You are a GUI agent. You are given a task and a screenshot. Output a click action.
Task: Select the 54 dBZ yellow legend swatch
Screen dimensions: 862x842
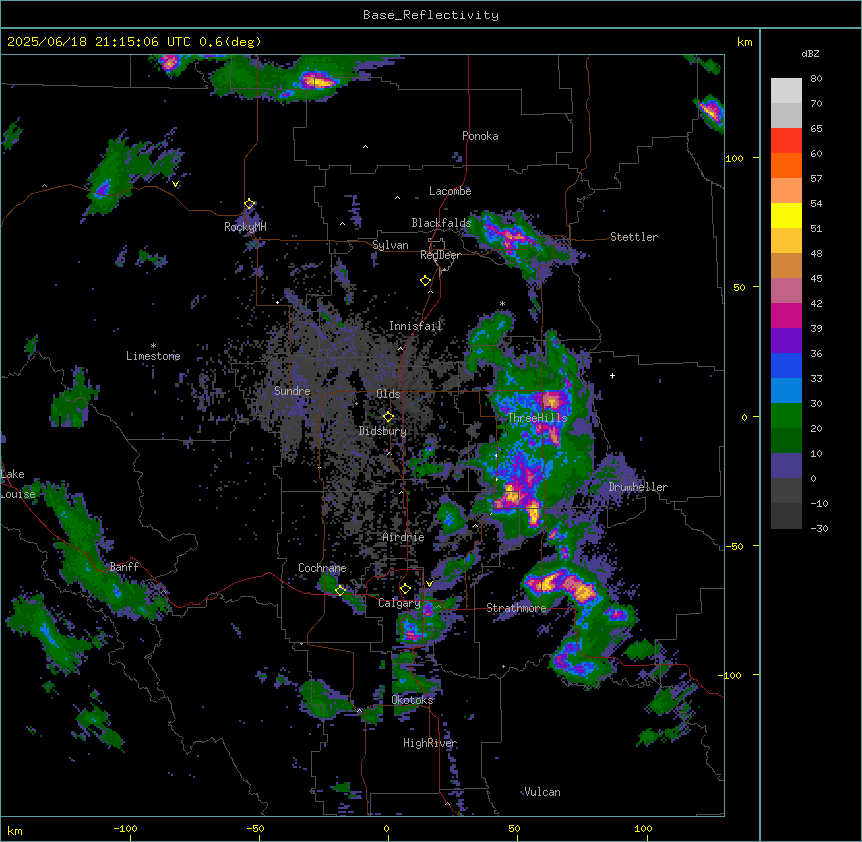(x=786, y=215)
